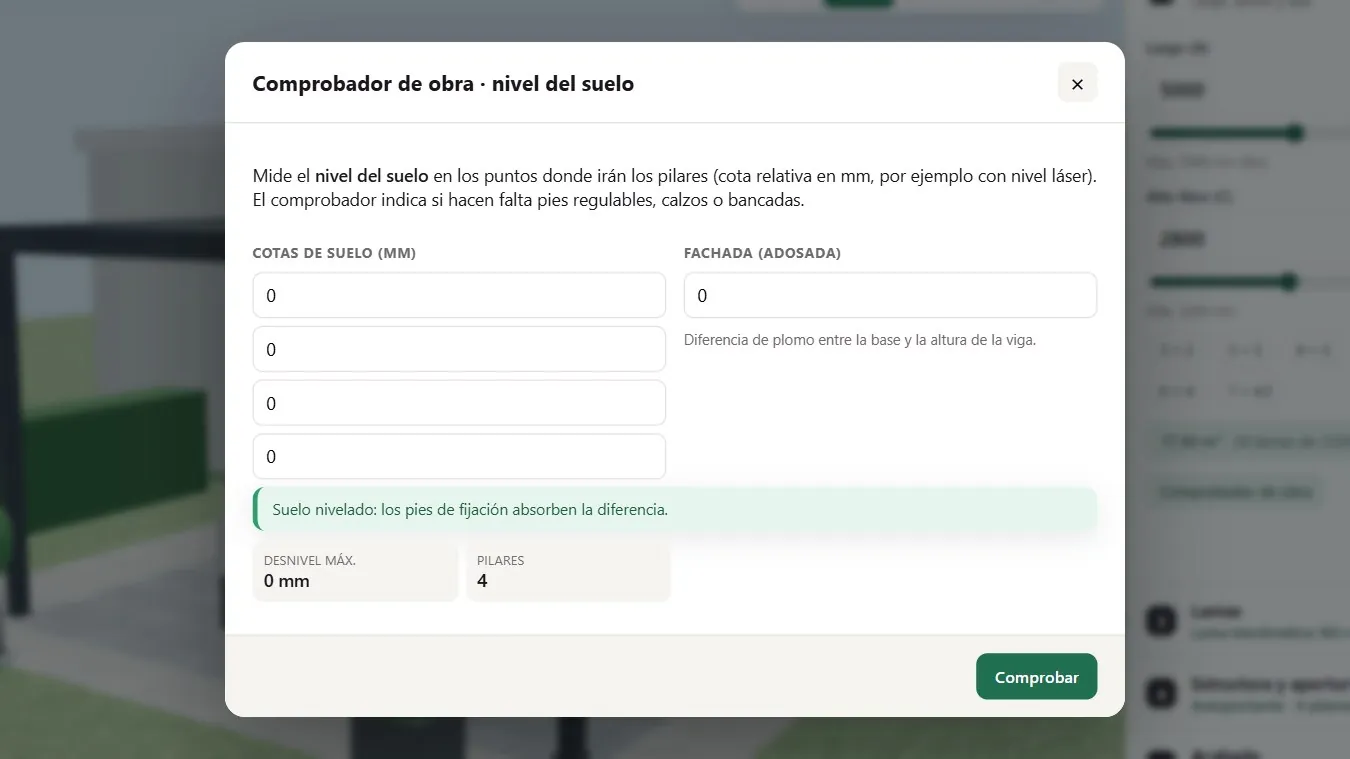
Task: Close the Comprobador de obra dialog
Action: pos(1077,83)
